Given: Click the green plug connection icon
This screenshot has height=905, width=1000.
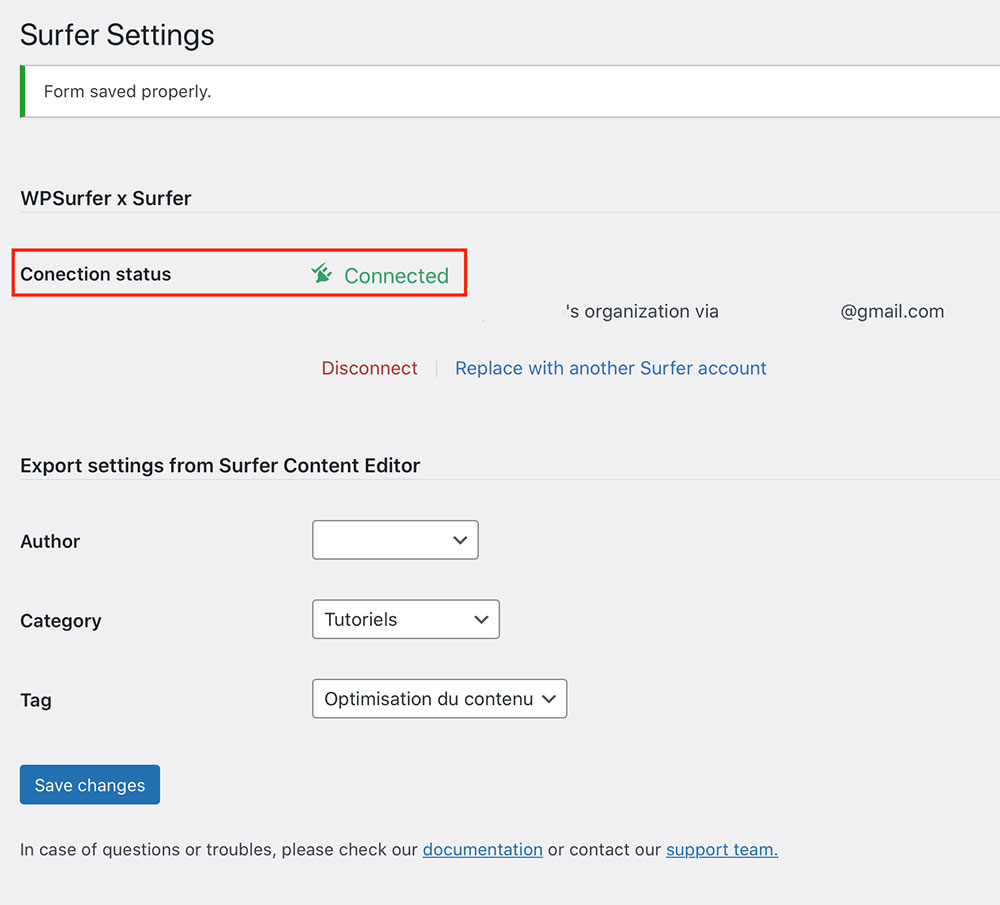Looking at the screenshot, I should pyautogui.click(x=321, y=274).
